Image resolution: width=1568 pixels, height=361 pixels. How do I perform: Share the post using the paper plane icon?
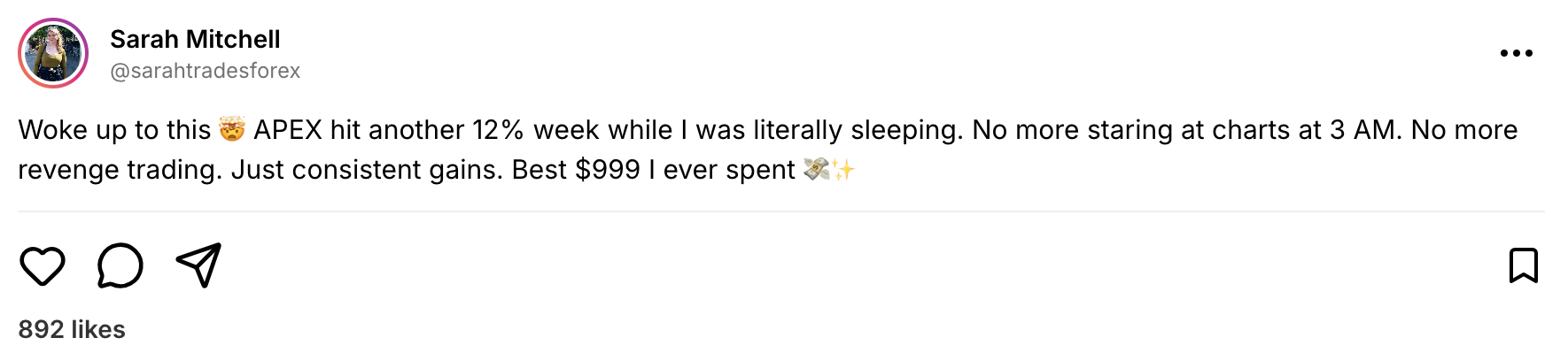pyautogui.click(x=198, y=265)
